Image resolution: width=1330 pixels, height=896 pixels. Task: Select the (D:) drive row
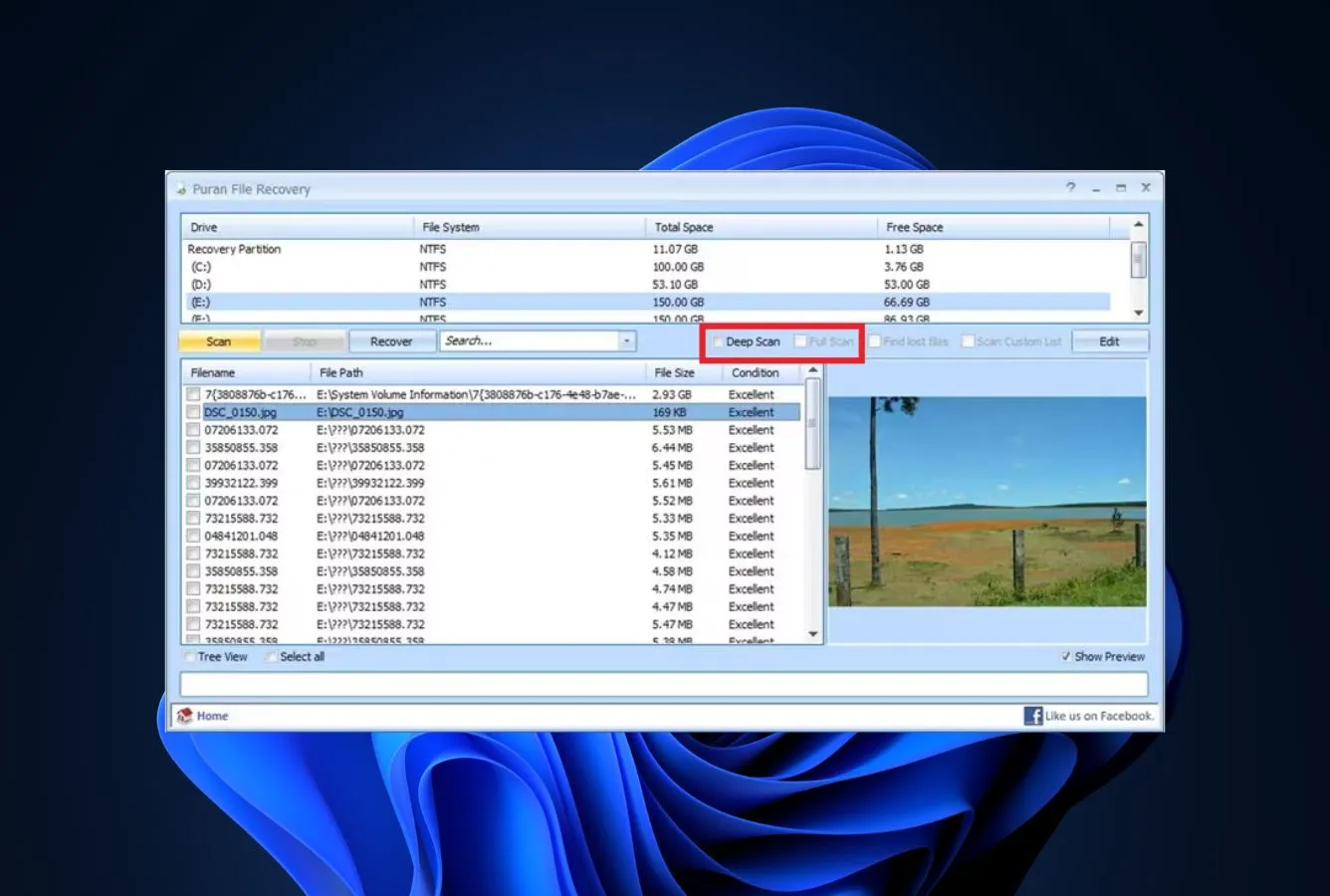646,285
